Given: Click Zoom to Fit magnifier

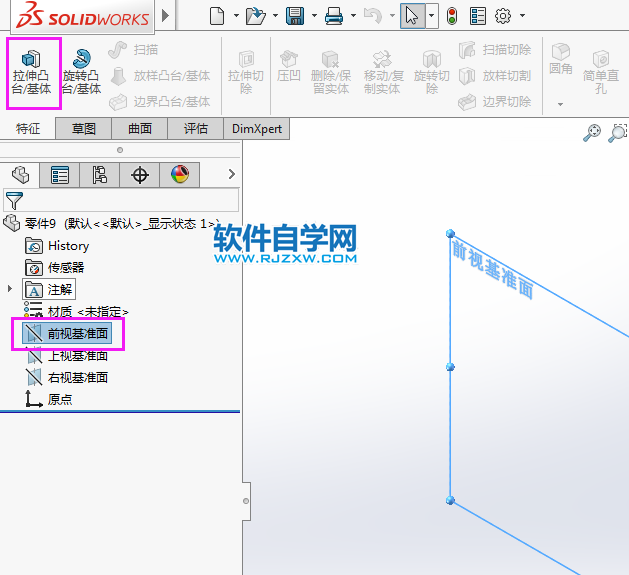Looking at the screenshot, I should (592, 133).
